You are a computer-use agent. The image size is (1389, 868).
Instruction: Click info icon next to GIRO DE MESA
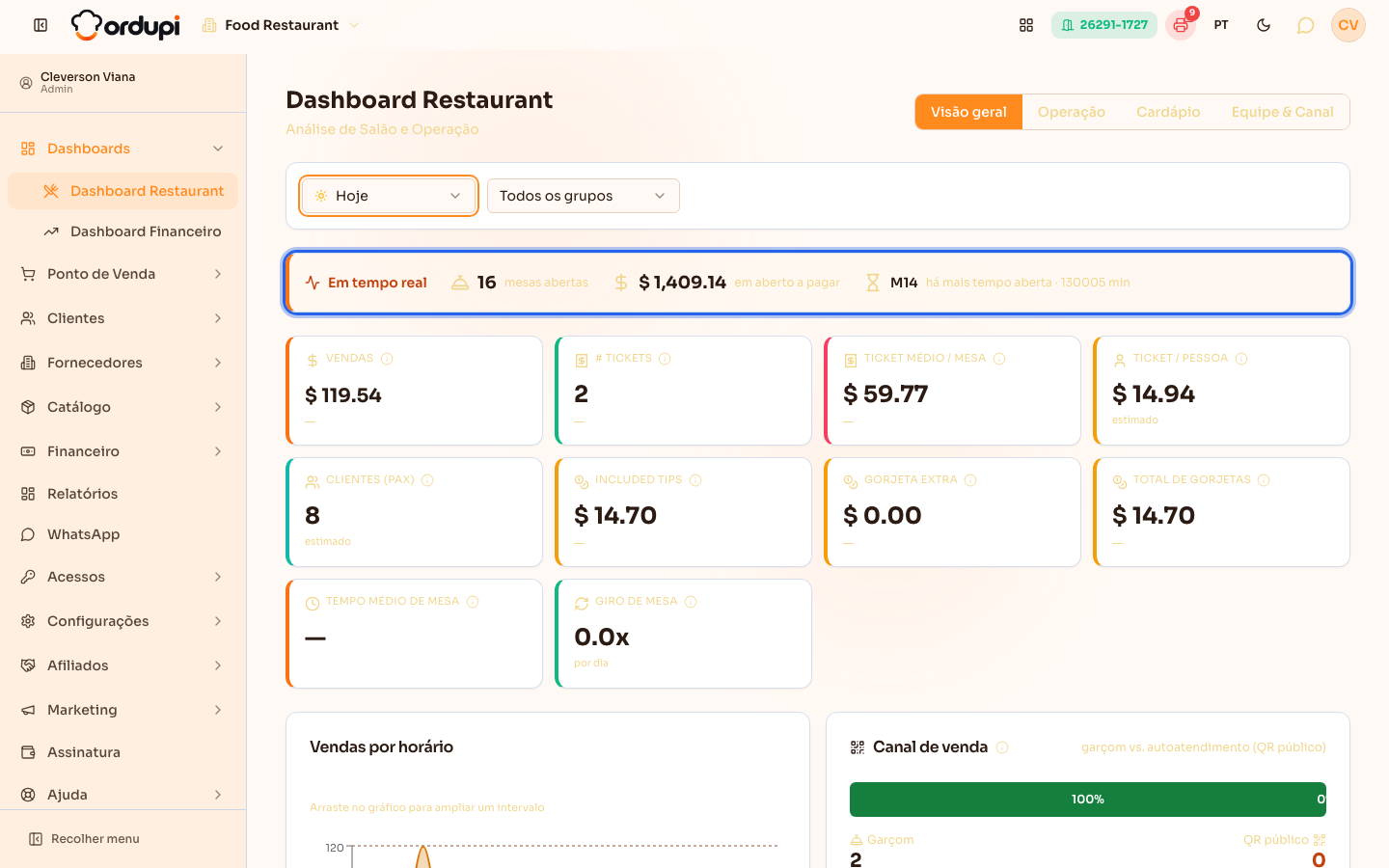coord(691,602)
